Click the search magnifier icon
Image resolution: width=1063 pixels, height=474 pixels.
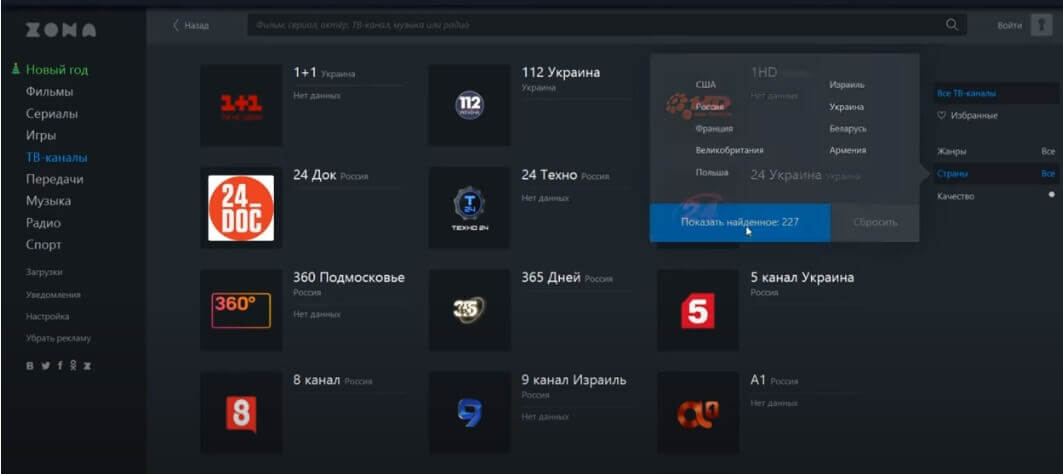tap(952, 25)
